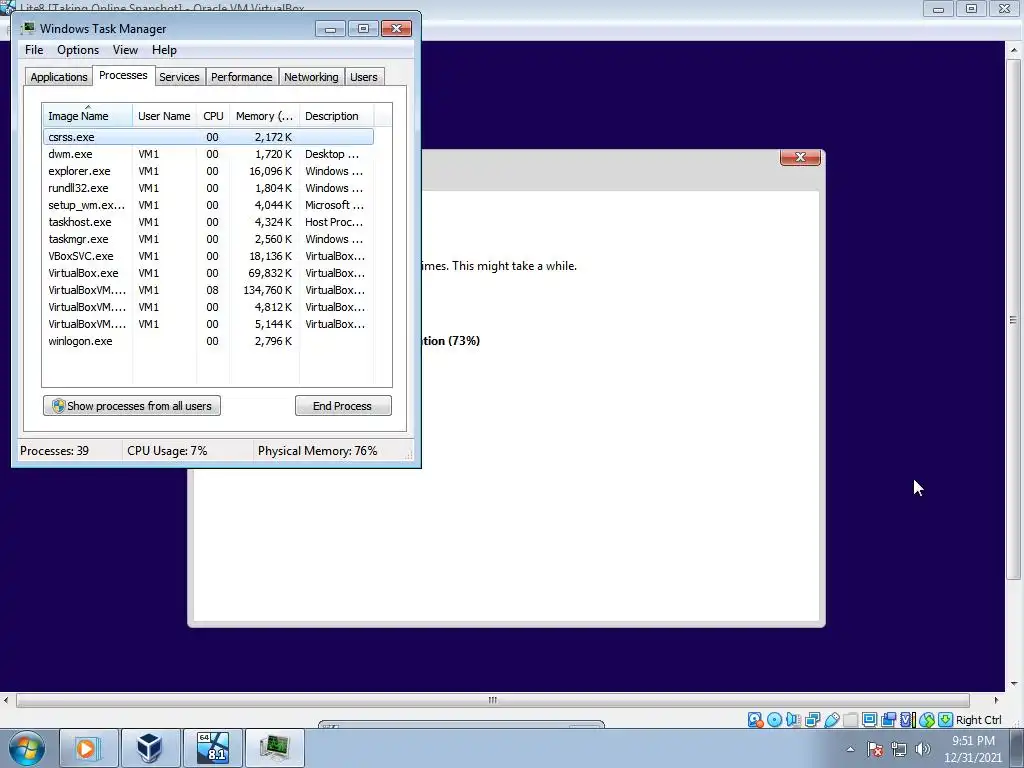Switch to the Windows 8.1 VM taskbar button
The width and height of the screenshot is (1024, 768).
click(212, 748)
